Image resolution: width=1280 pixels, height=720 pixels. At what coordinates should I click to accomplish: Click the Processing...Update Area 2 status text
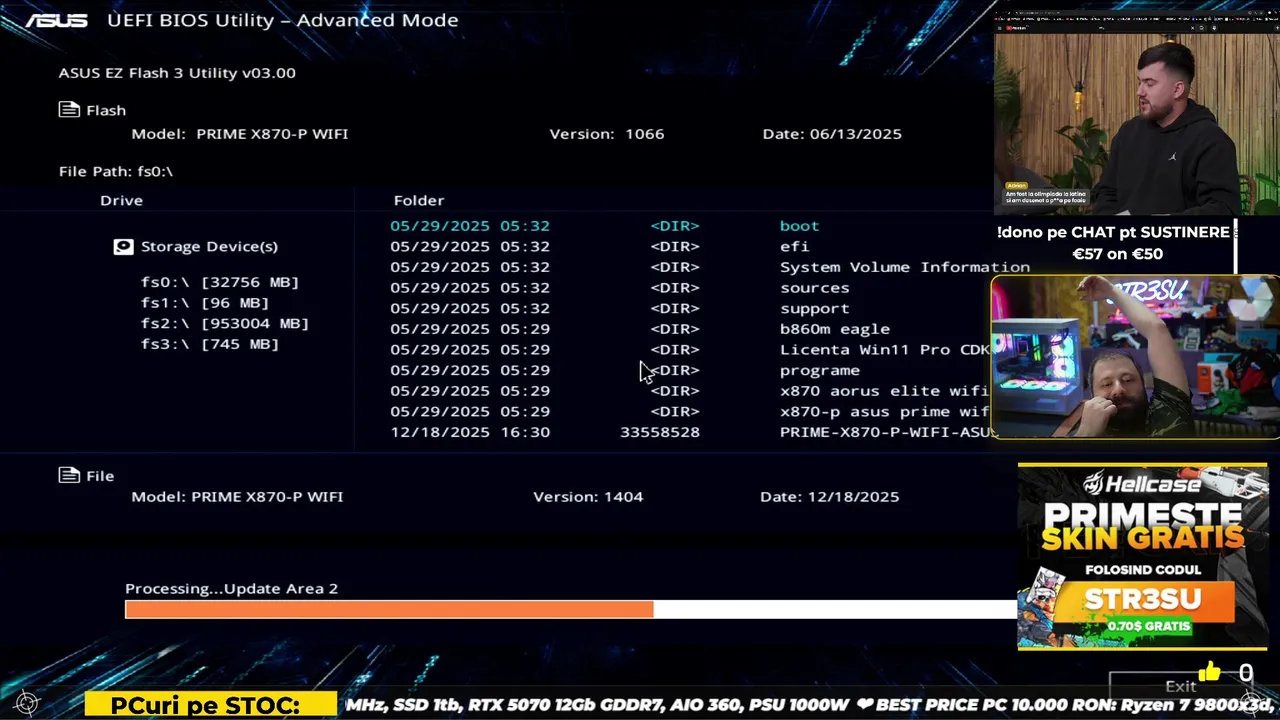tap(232, 588)
